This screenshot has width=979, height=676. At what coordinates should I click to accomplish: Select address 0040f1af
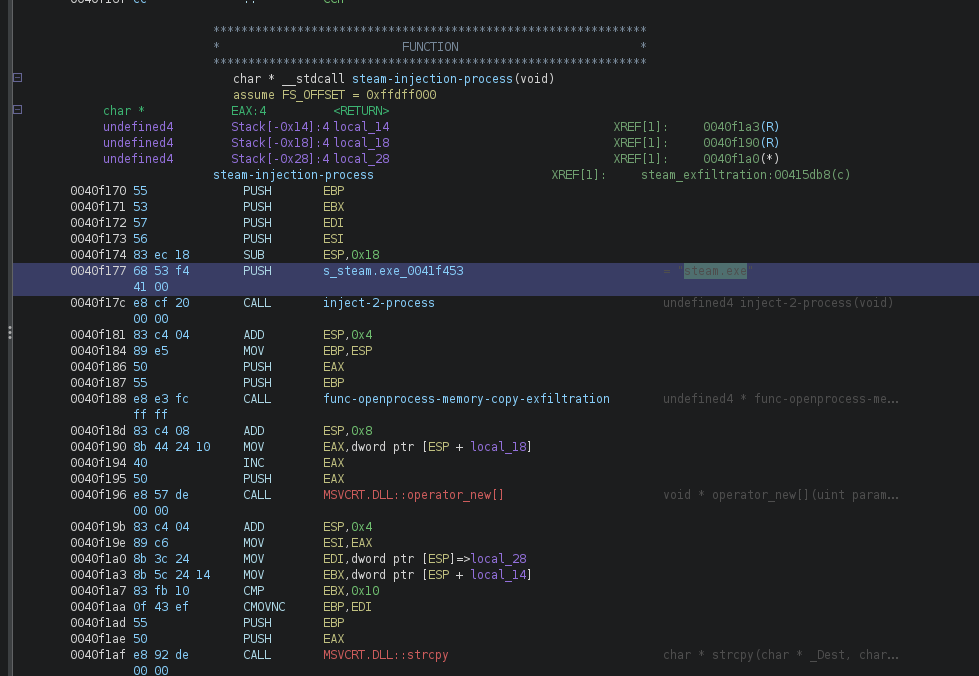coord(98,655)
